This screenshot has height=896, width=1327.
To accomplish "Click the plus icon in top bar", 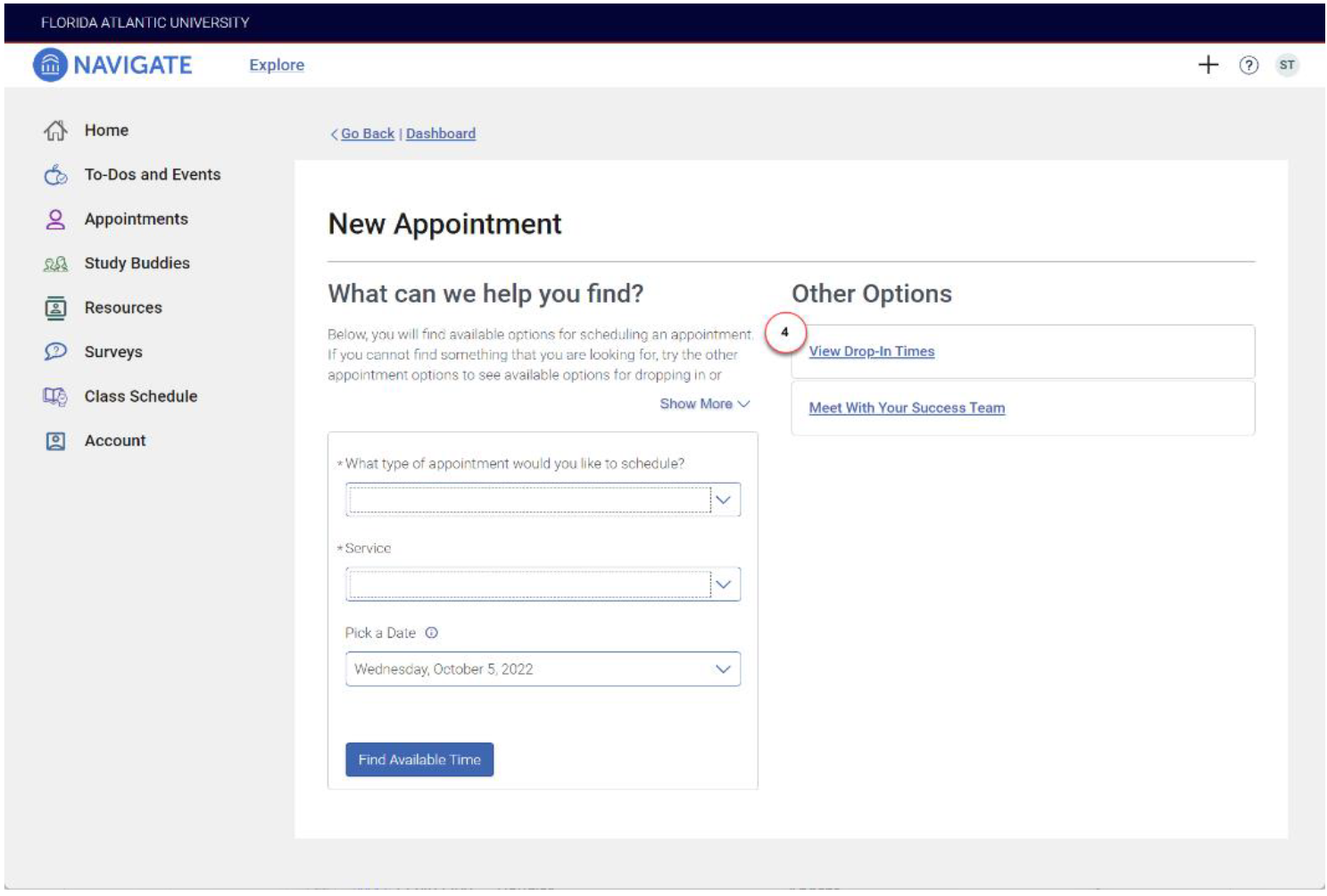I will pos(1207,65).
